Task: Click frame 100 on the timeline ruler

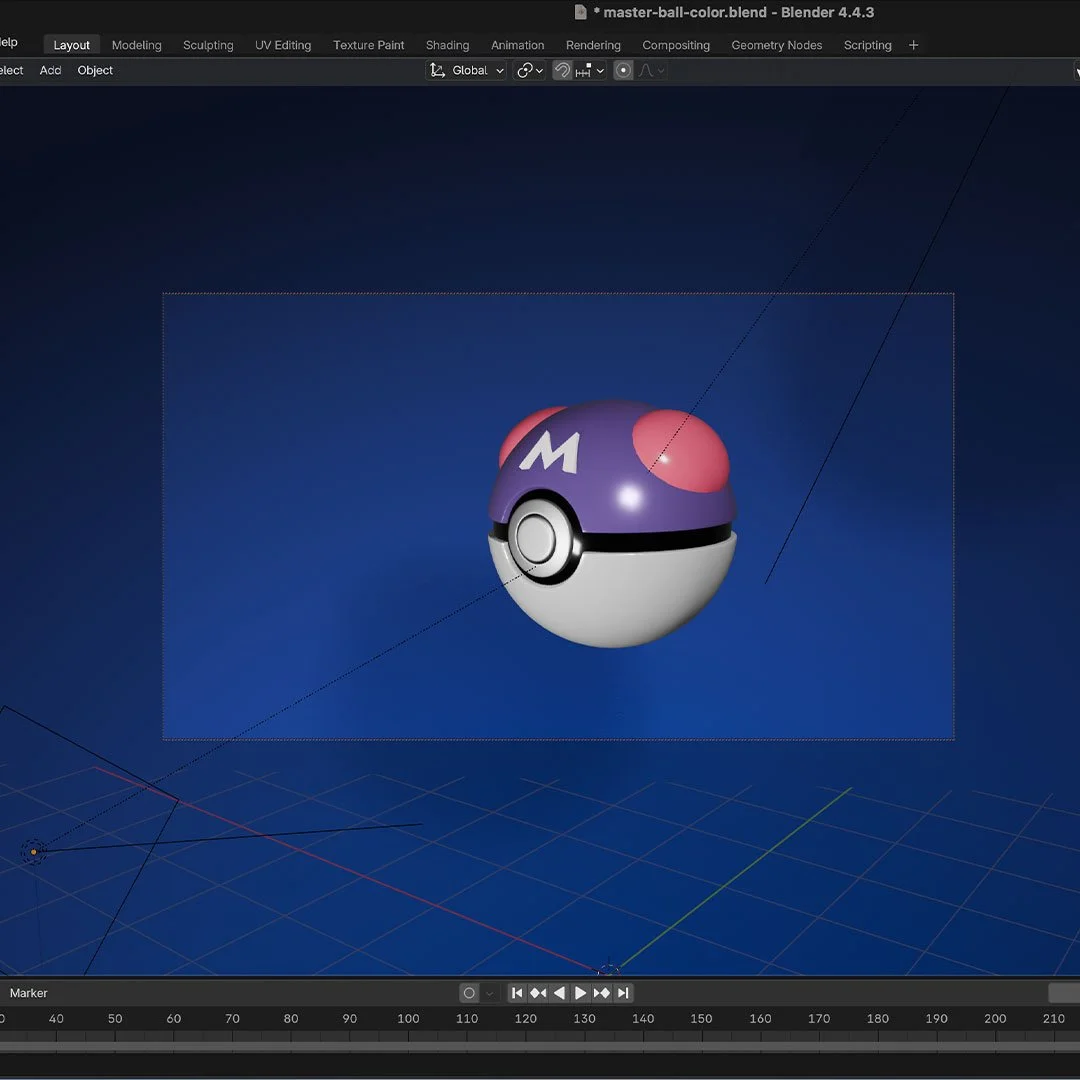Action: pos(408,1018)
